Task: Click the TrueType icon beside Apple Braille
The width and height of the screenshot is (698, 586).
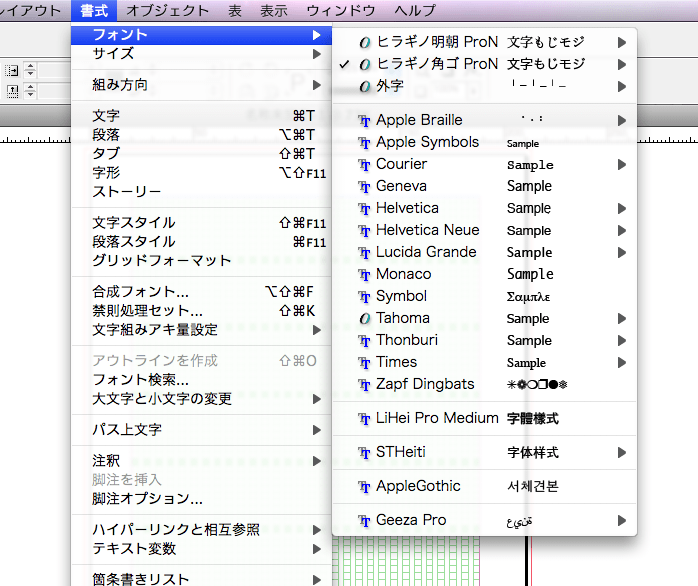Action: coord(365,121)
